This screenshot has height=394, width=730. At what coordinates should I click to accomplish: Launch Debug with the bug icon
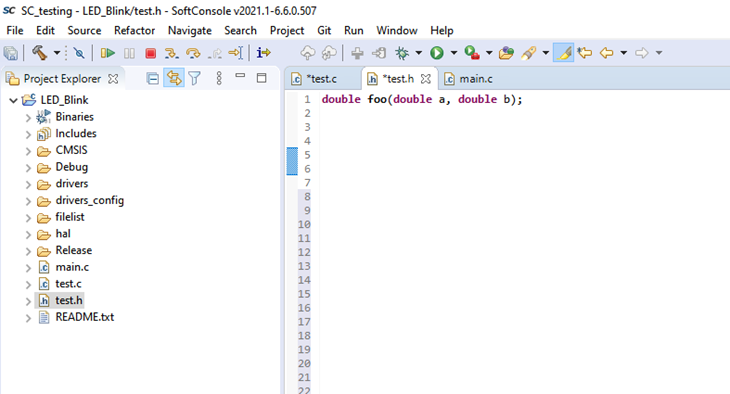coord(402,53)
